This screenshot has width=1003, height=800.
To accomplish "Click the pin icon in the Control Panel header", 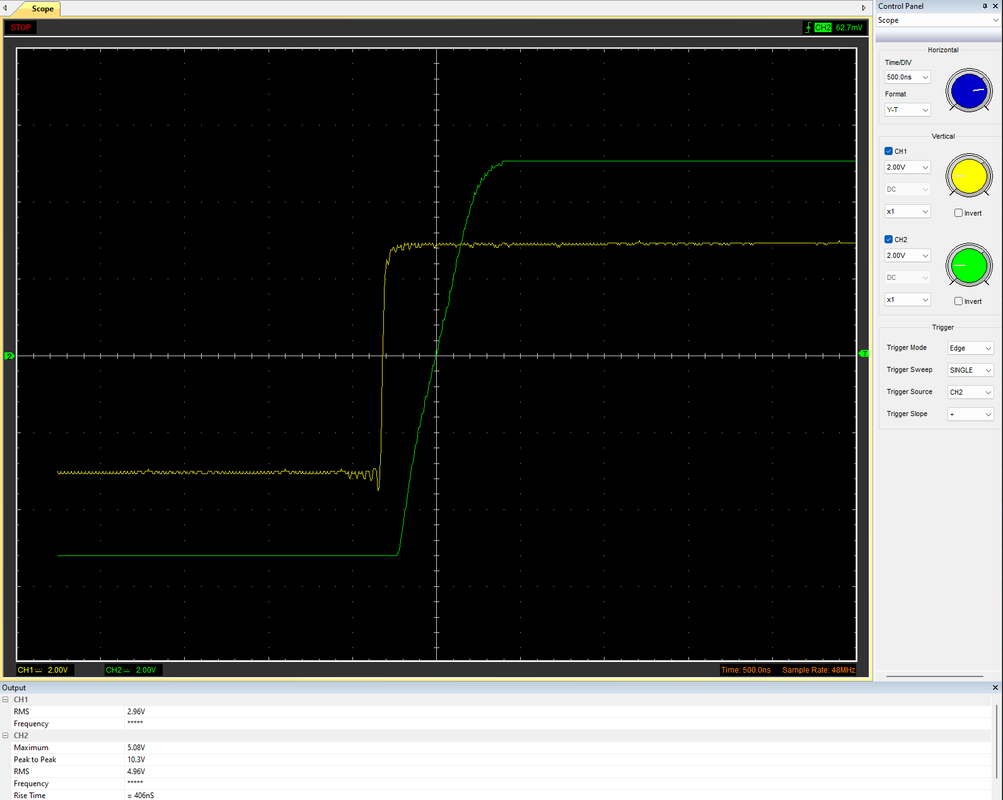I will click(x=984, y=6).
